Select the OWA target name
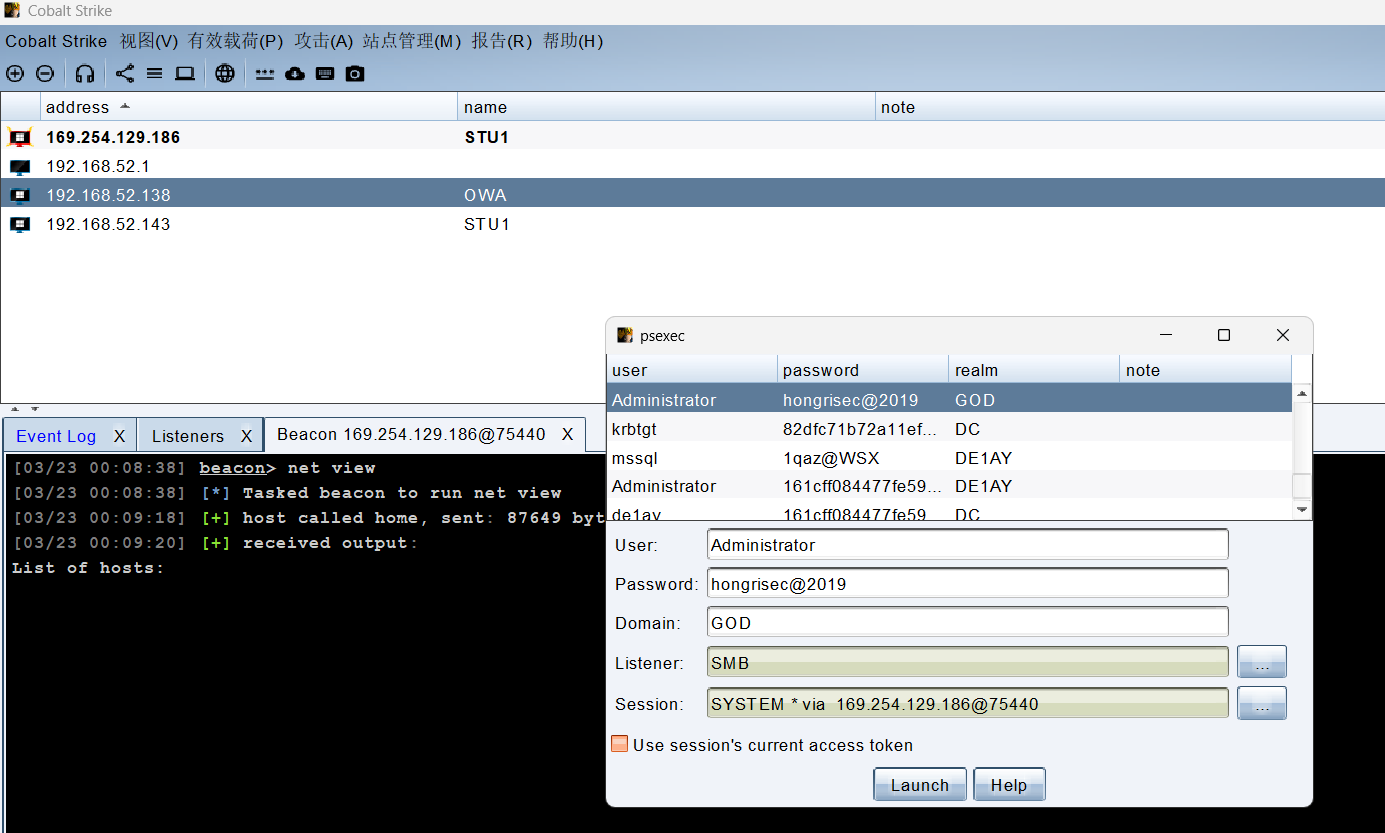Screen dimensions: 1385x833 click(485, 195)
